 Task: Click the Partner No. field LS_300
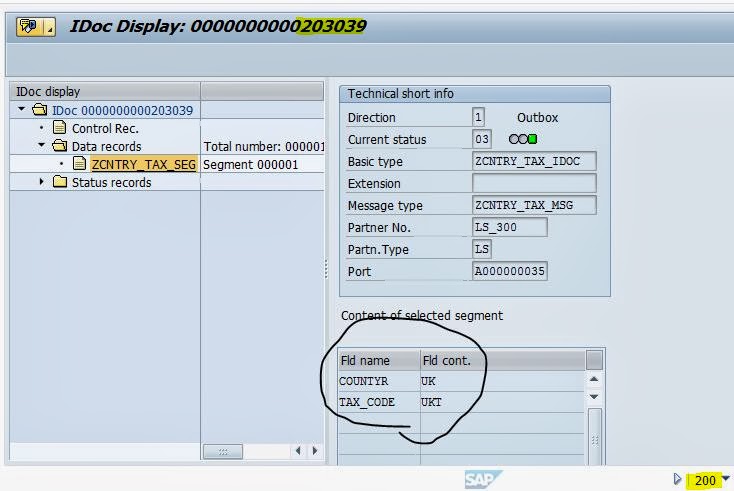[x=510, y=227]
